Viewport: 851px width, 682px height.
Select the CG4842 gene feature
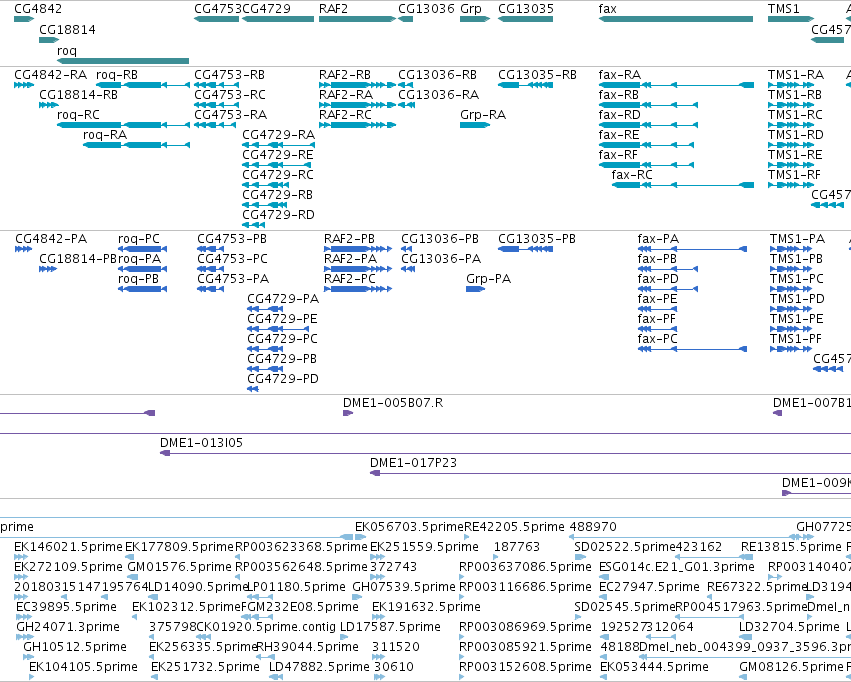tap(24, 19)
